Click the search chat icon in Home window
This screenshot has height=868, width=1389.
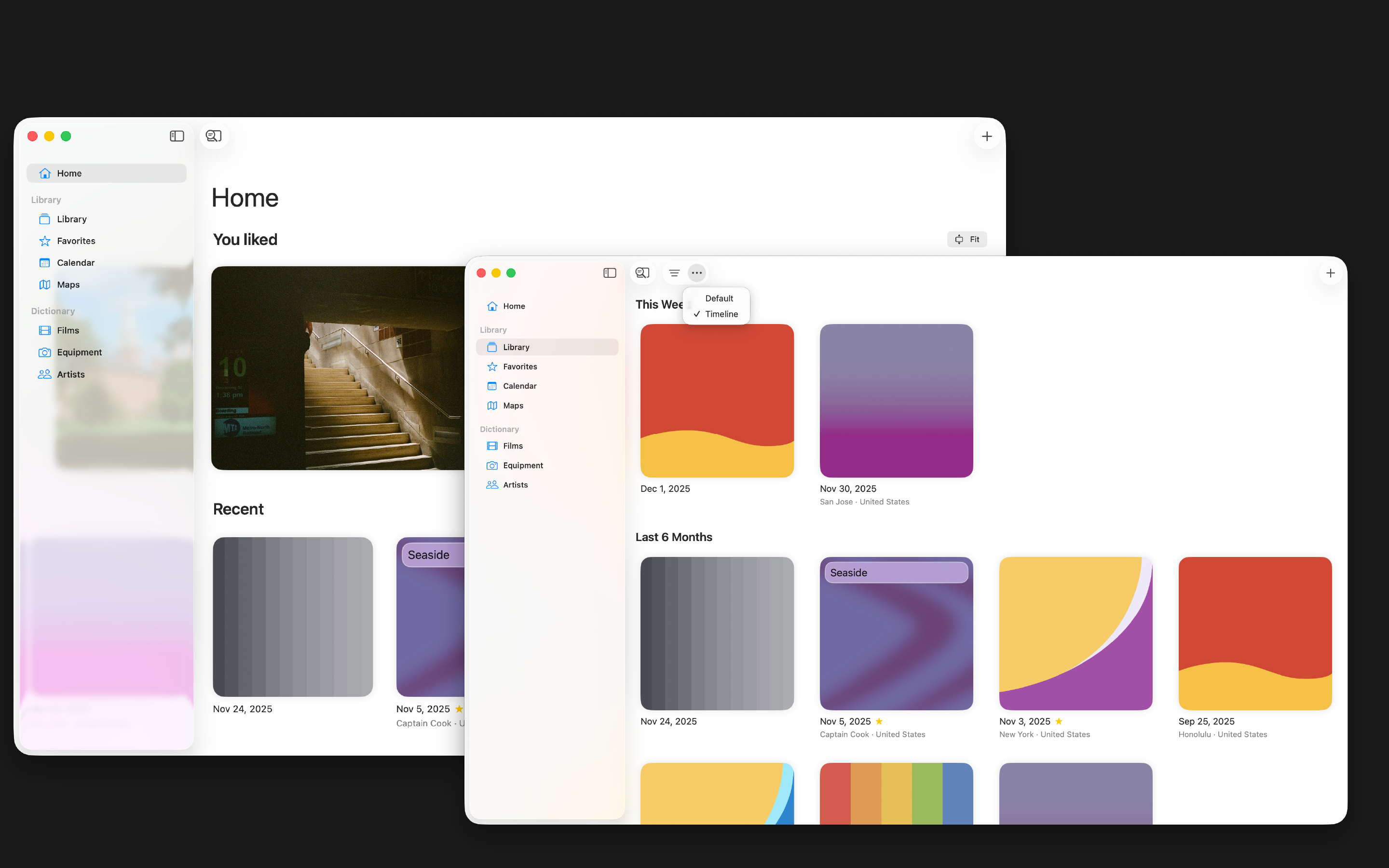point(214,136)
